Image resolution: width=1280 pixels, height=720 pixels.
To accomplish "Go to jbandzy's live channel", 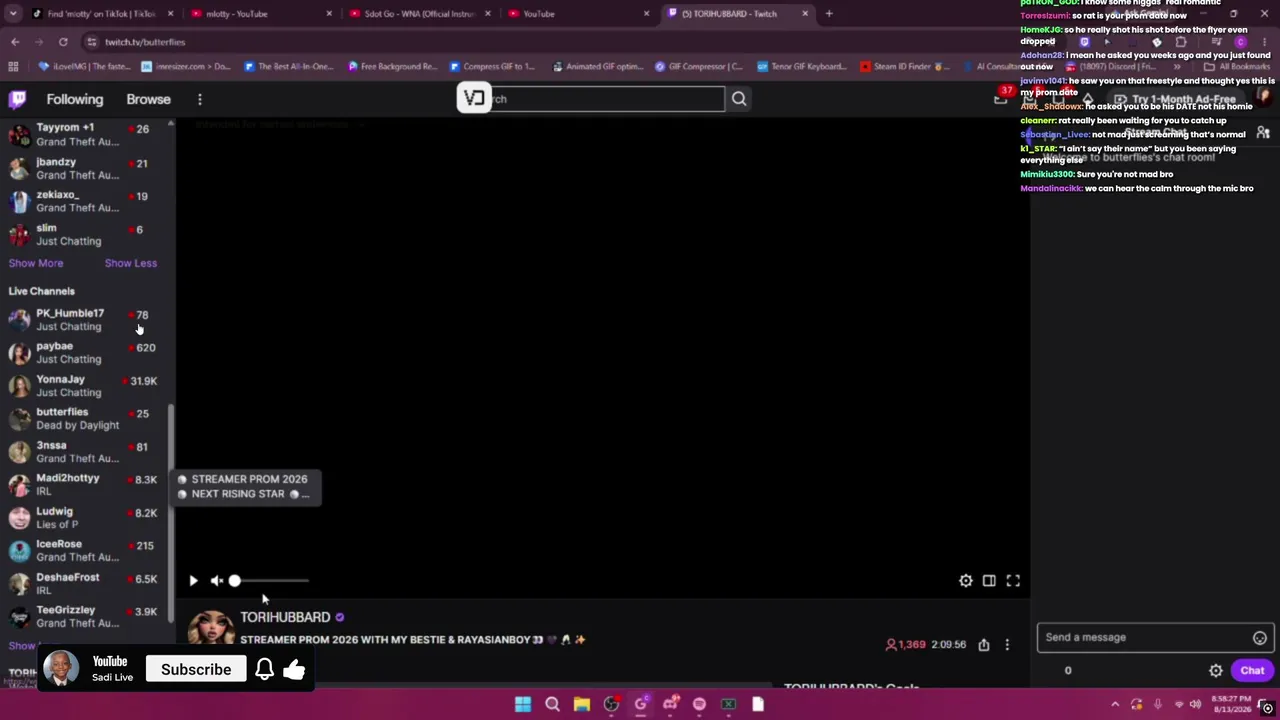I will tap(80, 168).
